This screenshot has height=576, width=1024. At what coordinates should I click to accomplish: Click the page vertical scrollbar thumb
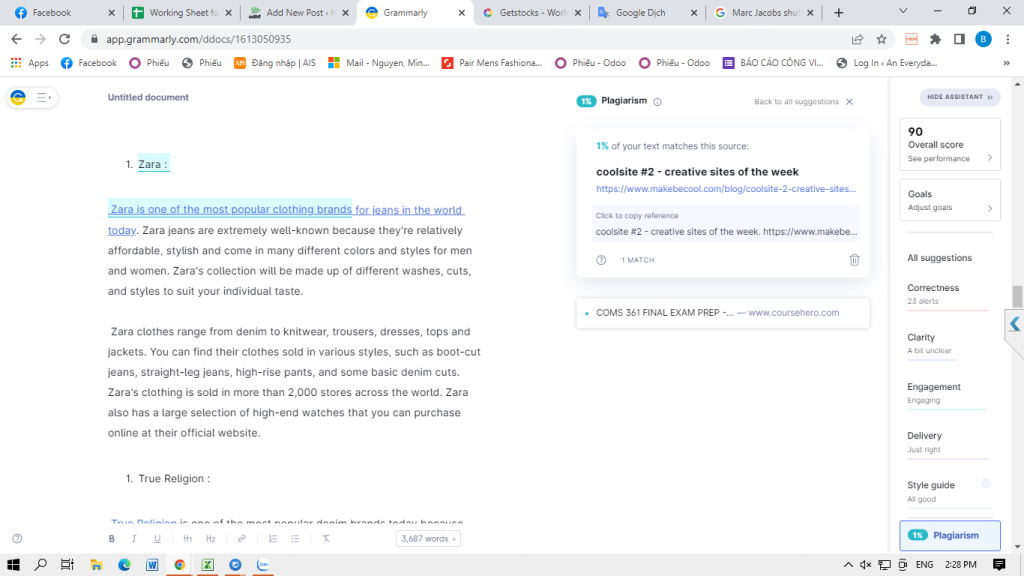click(x=1017, y=296)
